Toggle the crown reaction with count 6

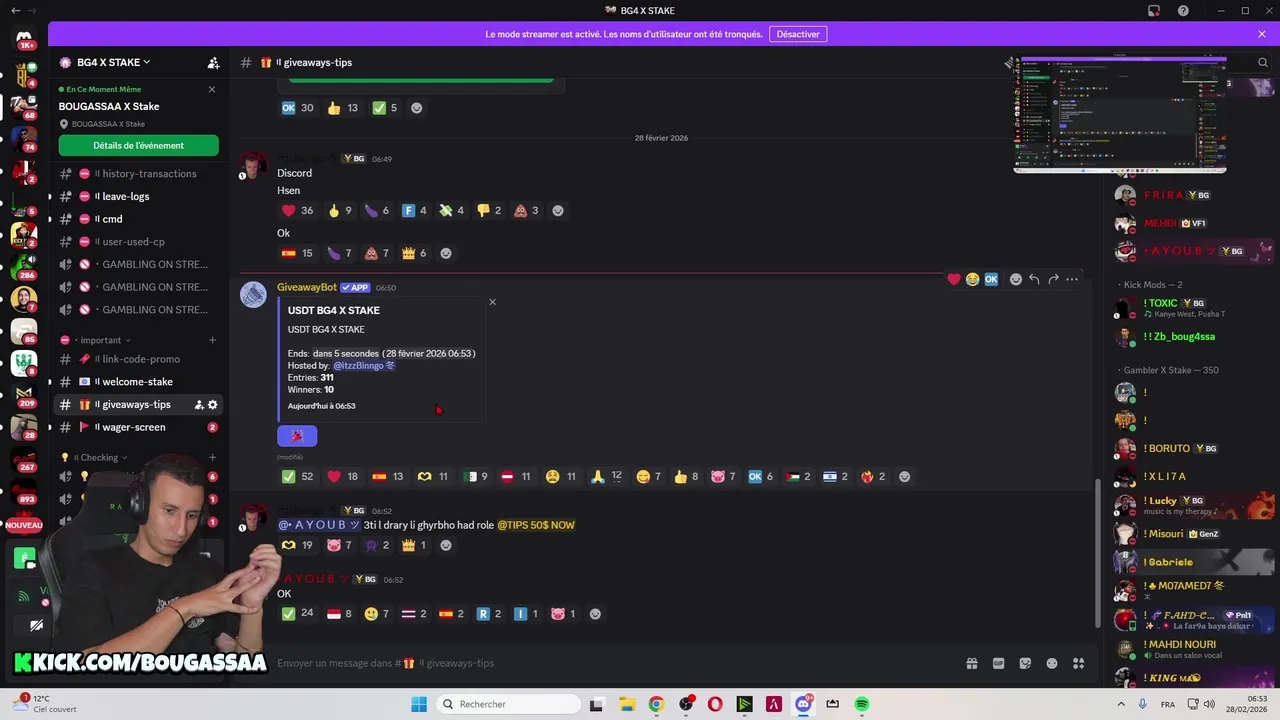click(414, 253)
